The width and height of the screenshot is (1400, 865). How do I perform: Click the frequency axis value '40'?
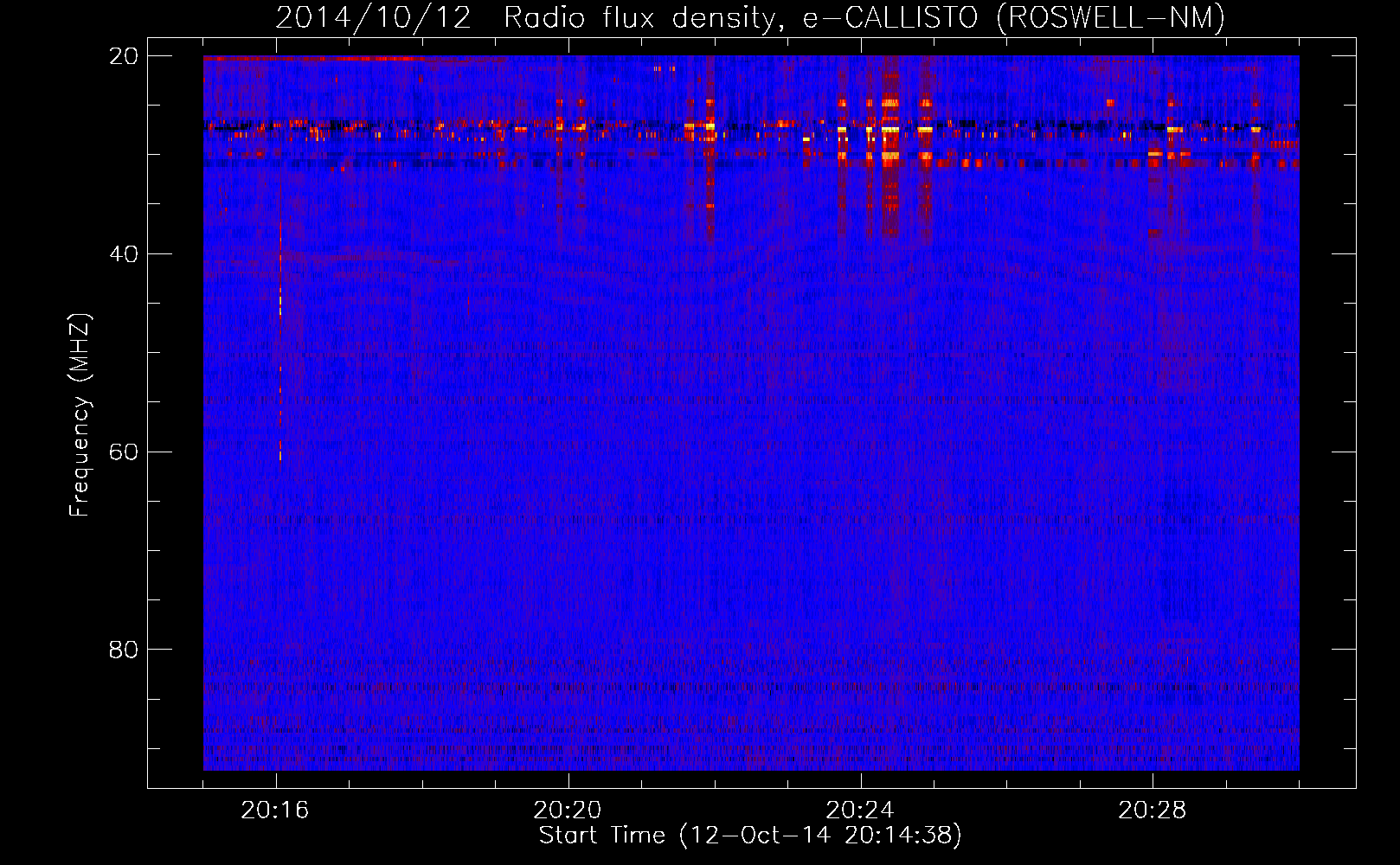[124, 254]
